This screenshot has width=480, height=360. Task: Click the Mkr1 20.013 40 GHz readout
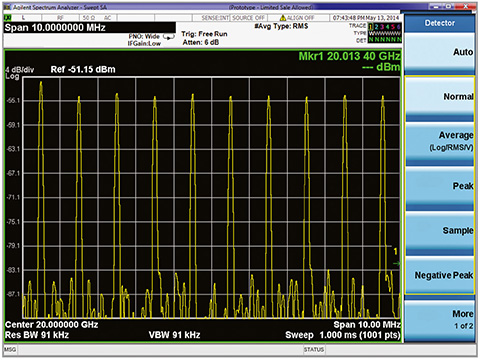[349, 56]
